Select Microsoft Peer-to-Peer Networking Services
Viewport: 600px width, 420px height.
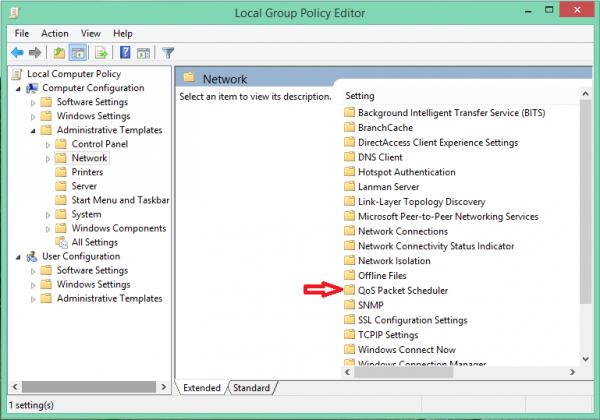tap(448, 217)
